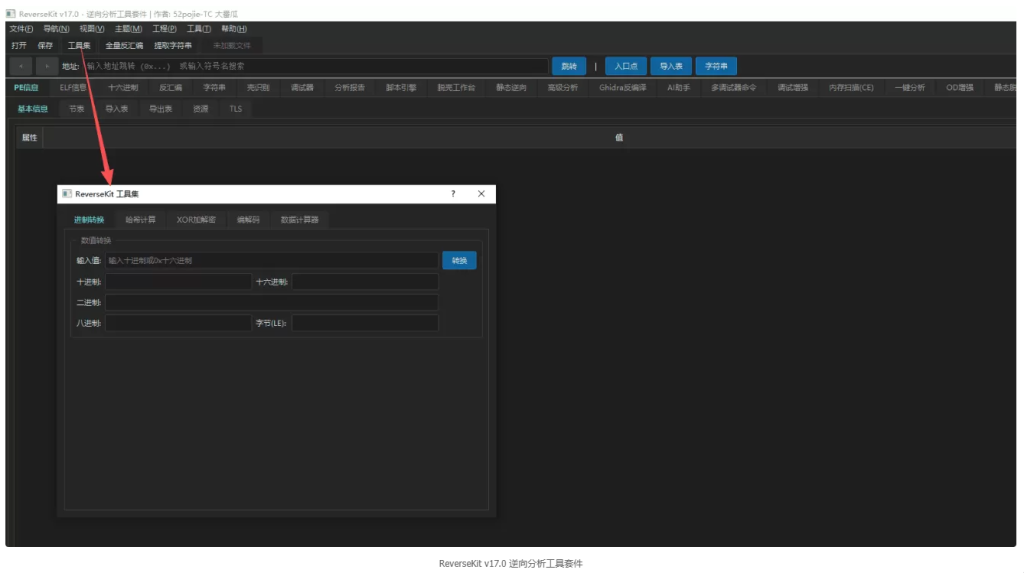
Task: Switch to the 多调试器命令 tab
Action: (x=733, y=88)
